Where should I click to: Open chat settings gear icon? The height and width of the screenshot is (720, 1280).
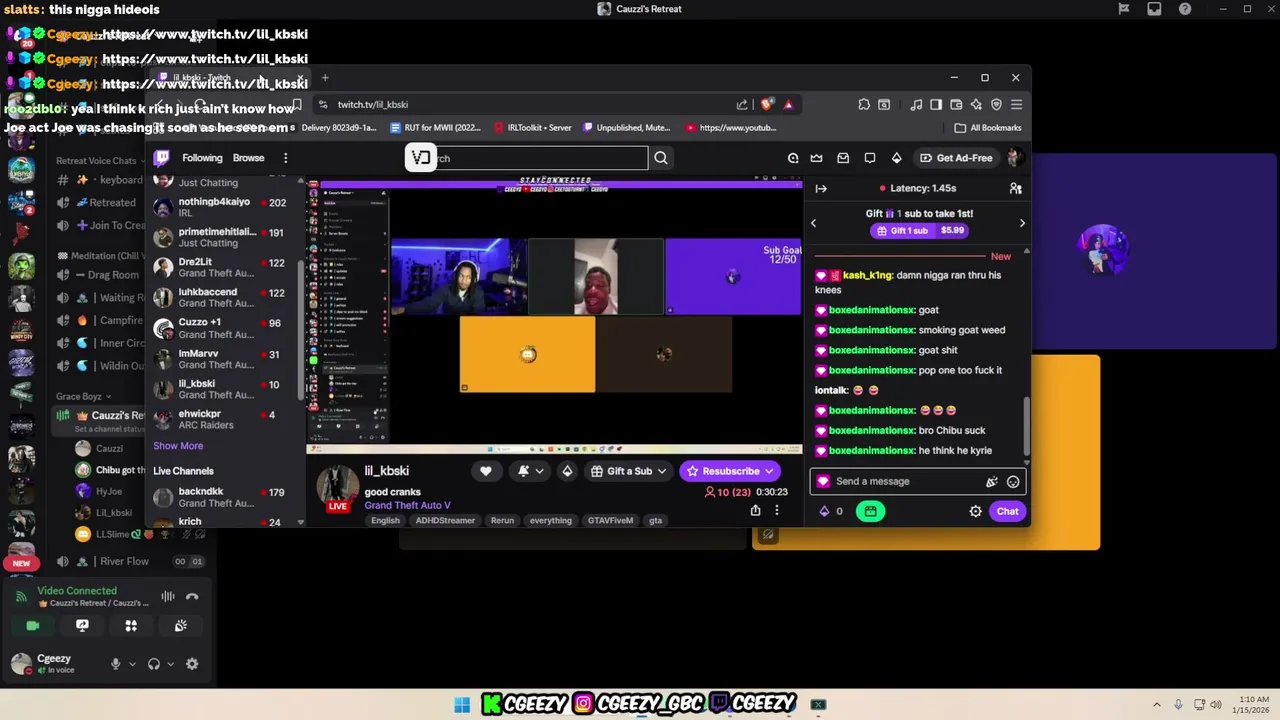(976, 511)
